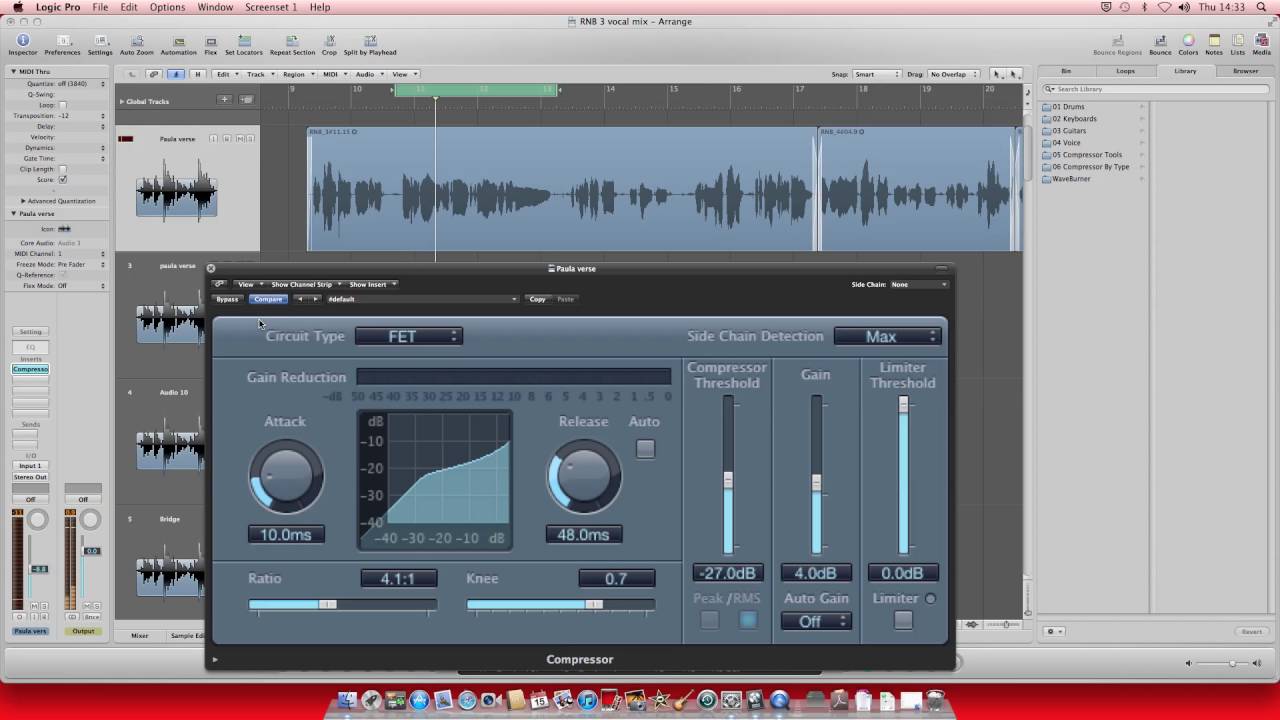Open Show Channel Strip menu button
The width and height of the screenshot is (1280, 720).
click(304, 284)
